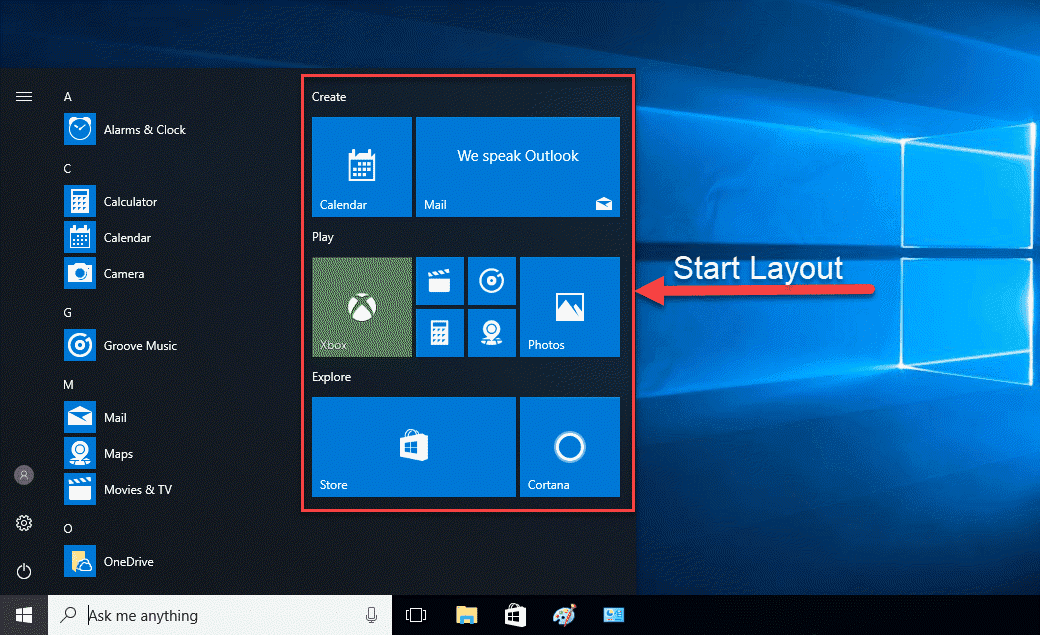
Task: Click the Power icon in the sidebar
Action: [23, 571]
